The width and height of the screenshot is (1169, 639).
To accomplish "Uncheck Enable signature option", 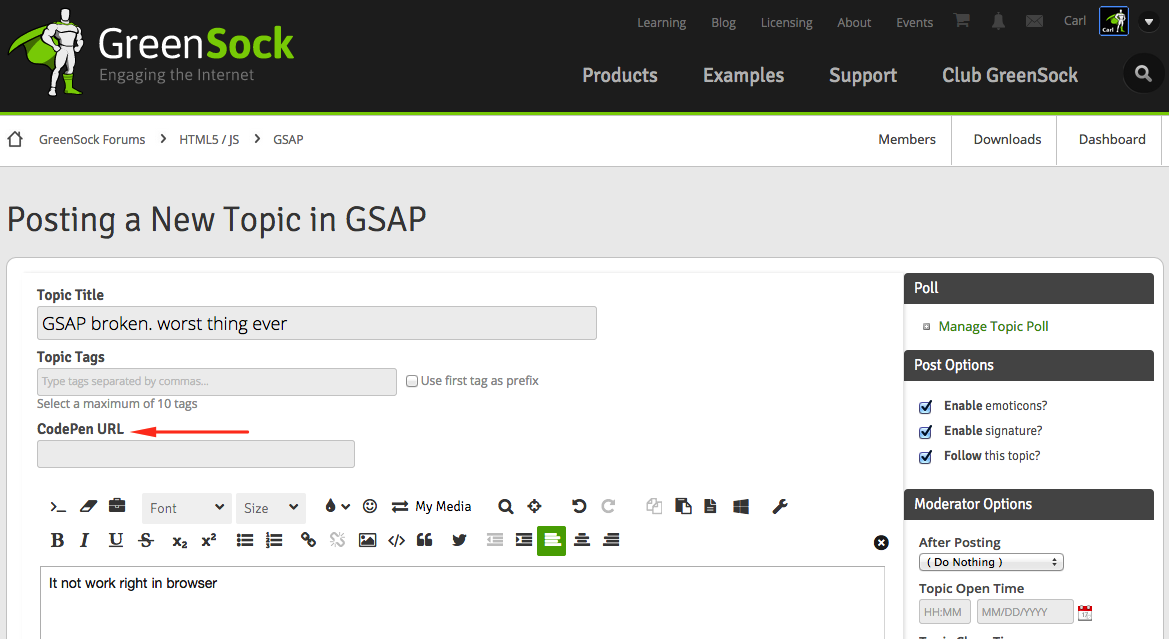I will pos(925,432).
